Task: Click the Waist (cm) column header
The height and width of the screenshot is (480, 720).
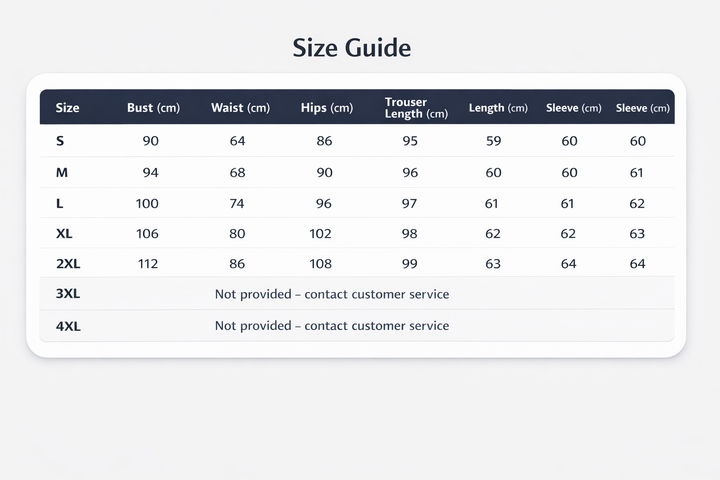Action: tap(240, 107)
